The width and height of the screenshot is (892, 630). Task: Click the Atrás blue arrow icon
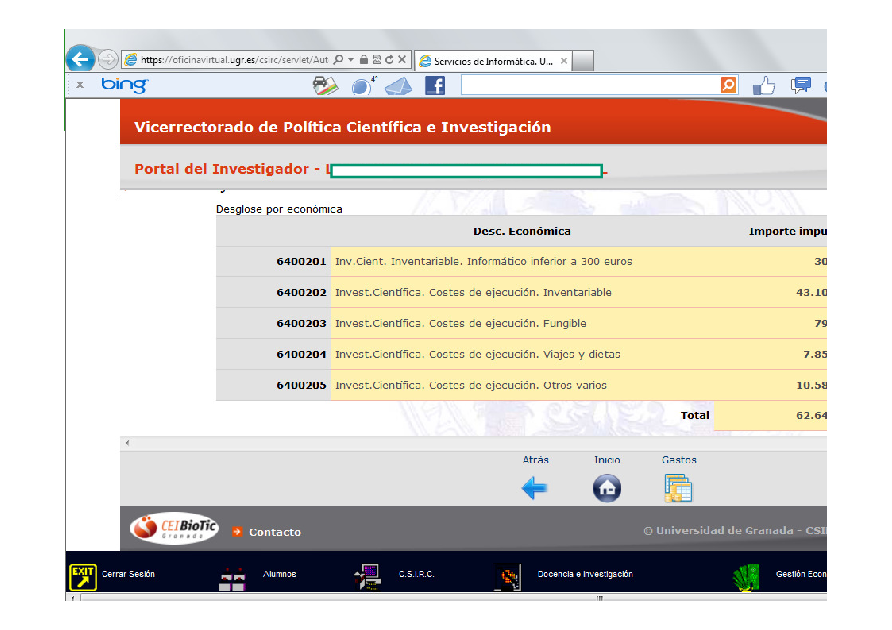tap(535, 488)
